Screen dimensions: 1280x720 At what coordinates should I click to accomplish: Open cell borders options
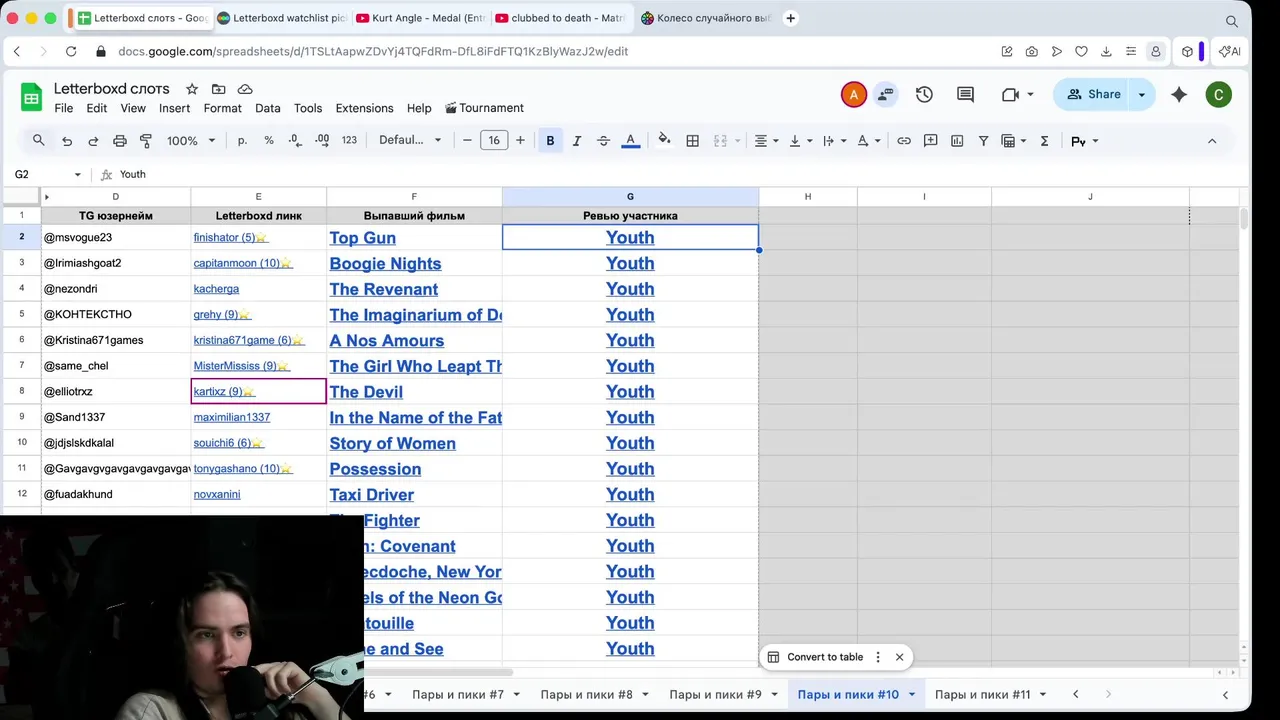(692, 141)
